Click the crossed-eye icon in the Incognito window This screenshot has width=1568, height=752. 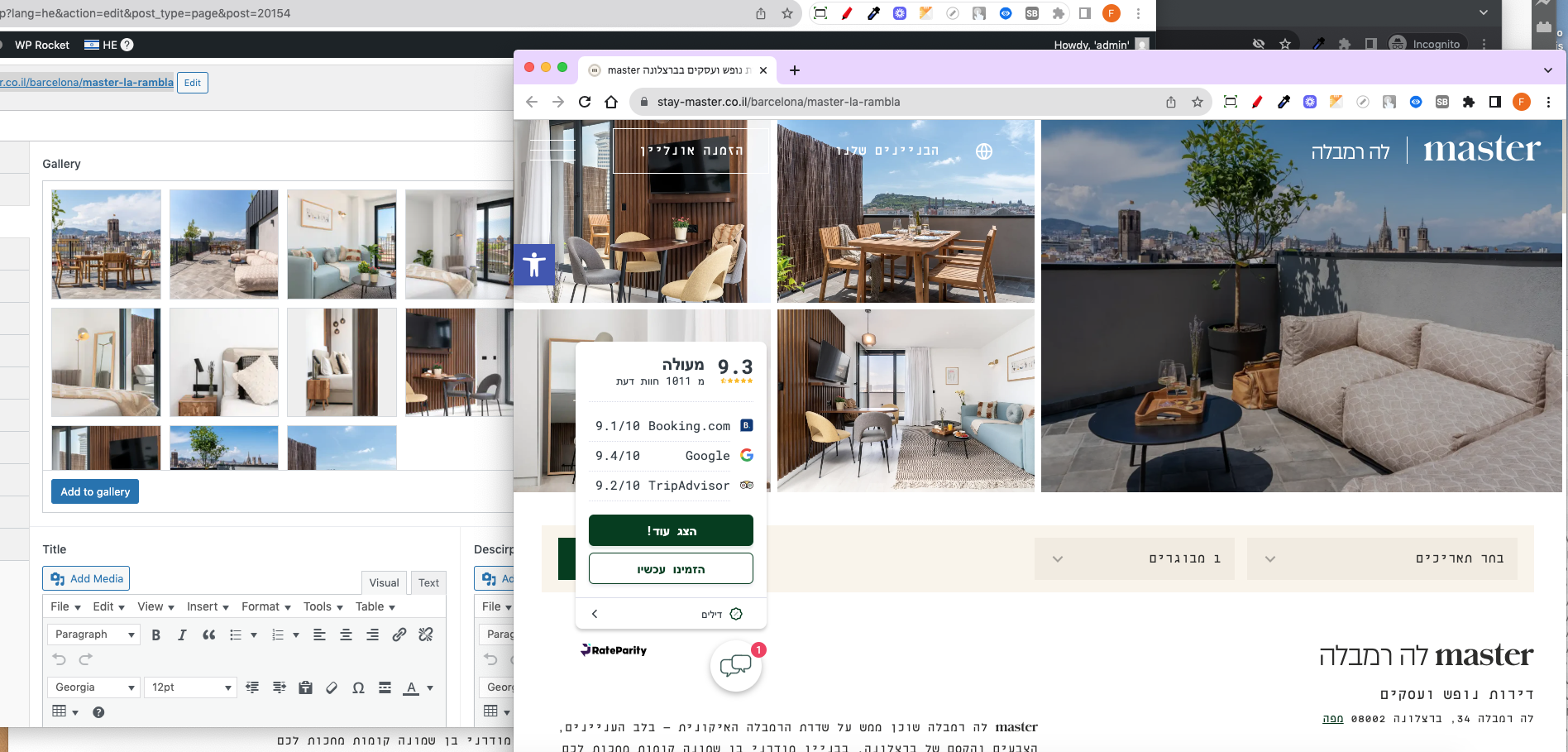[x=1259, y=44]
